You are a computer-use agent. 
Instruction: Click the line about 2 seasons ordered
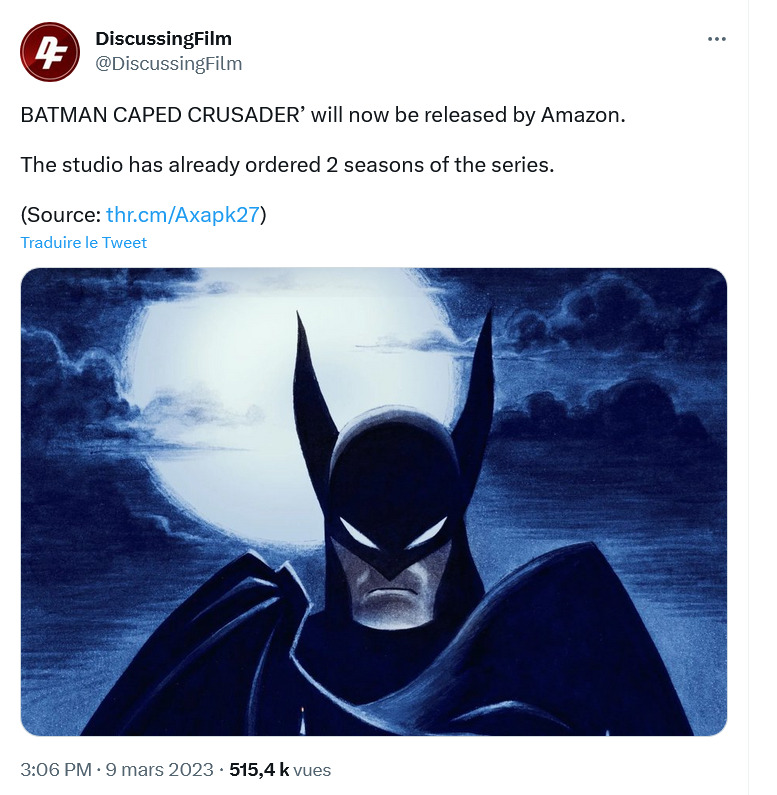pyautogui.click(x=287, y=165)
